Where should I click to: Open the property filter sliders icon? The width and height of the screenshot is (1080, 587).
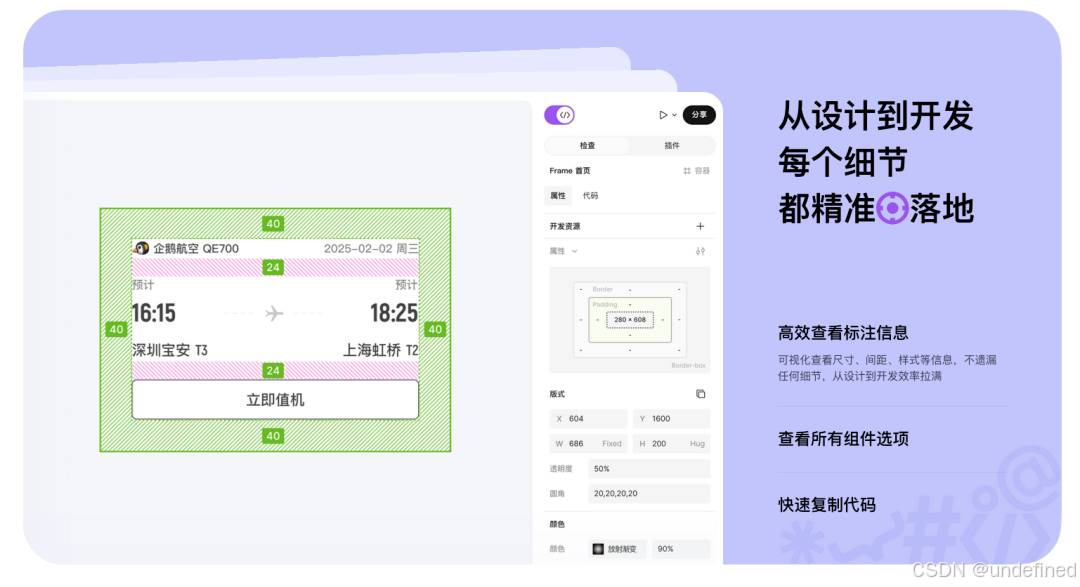(700, 251)
